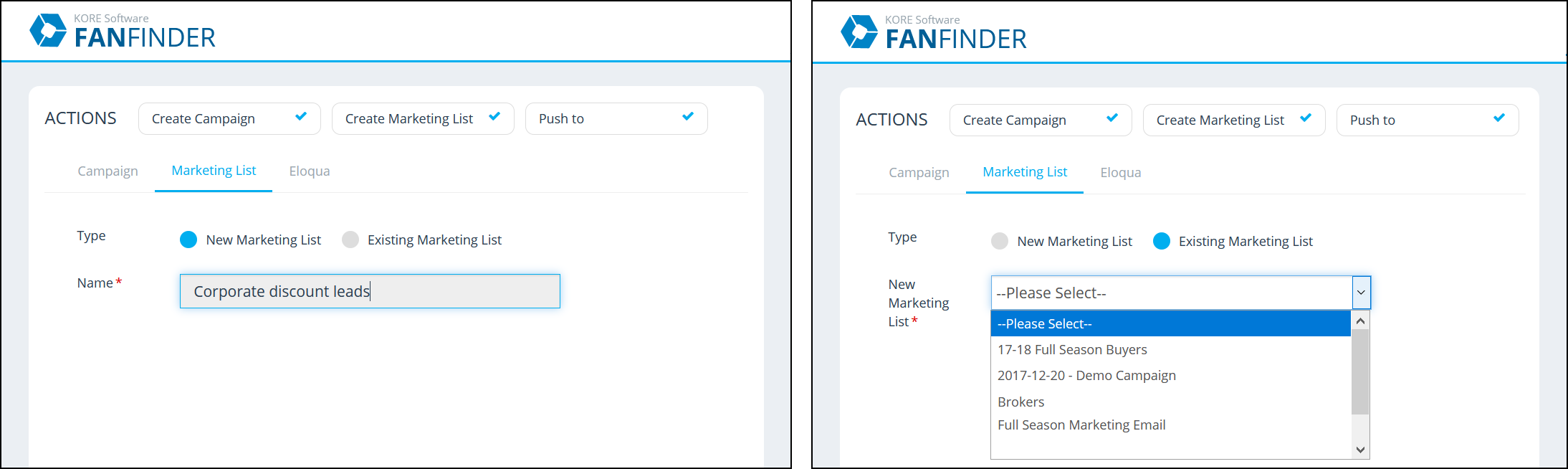Click the left Create Campaign button
This screenshot has width=1568, height=469.
(229, 118)
